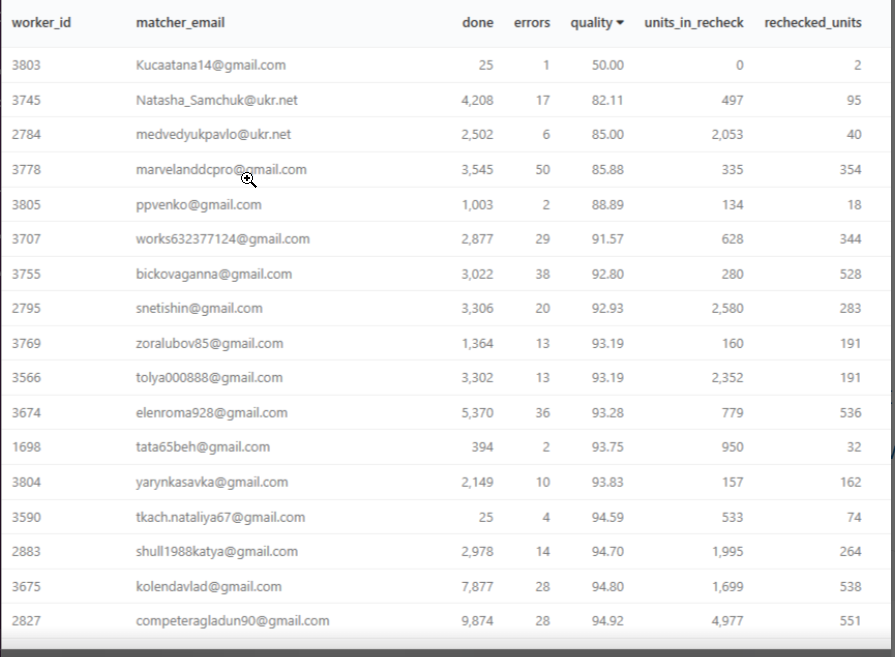Click worker id 3778

click(26, 170)
